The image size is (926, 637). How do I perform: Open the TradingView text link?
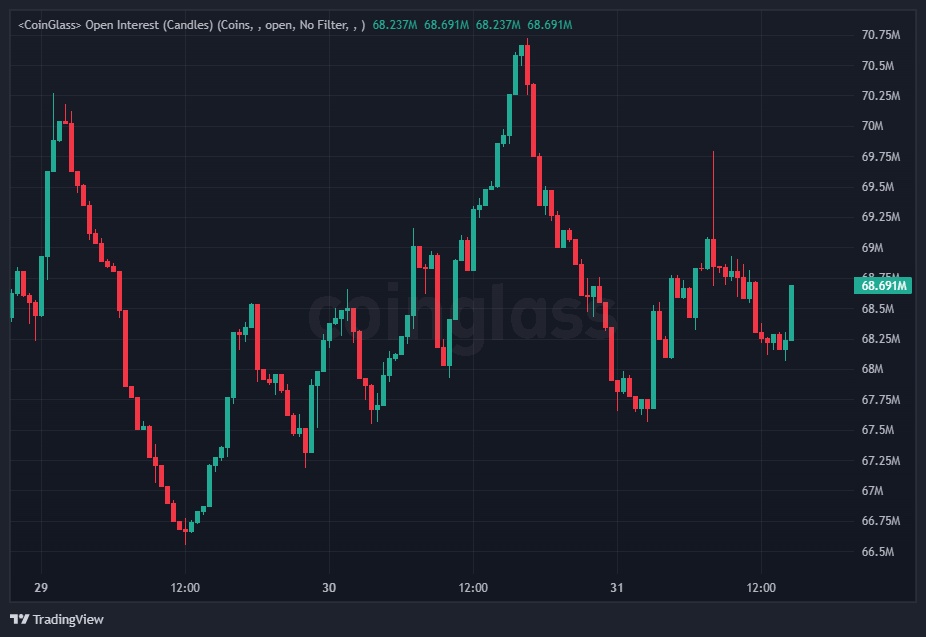(x=67, y=619)
